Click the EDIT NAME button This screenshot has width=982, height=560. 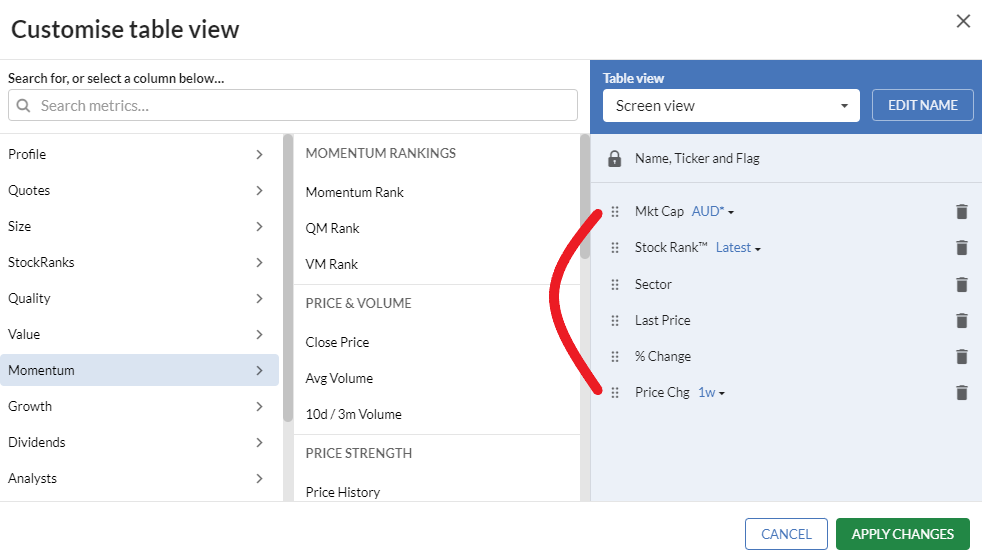tap(923, 105)
